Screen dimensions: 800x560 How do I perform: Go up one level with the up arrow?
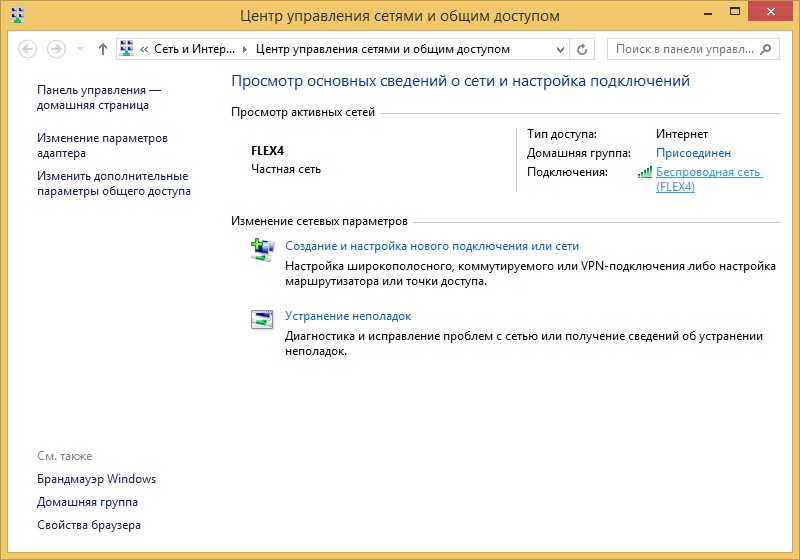pyautogui.click(x=103, y=49)
